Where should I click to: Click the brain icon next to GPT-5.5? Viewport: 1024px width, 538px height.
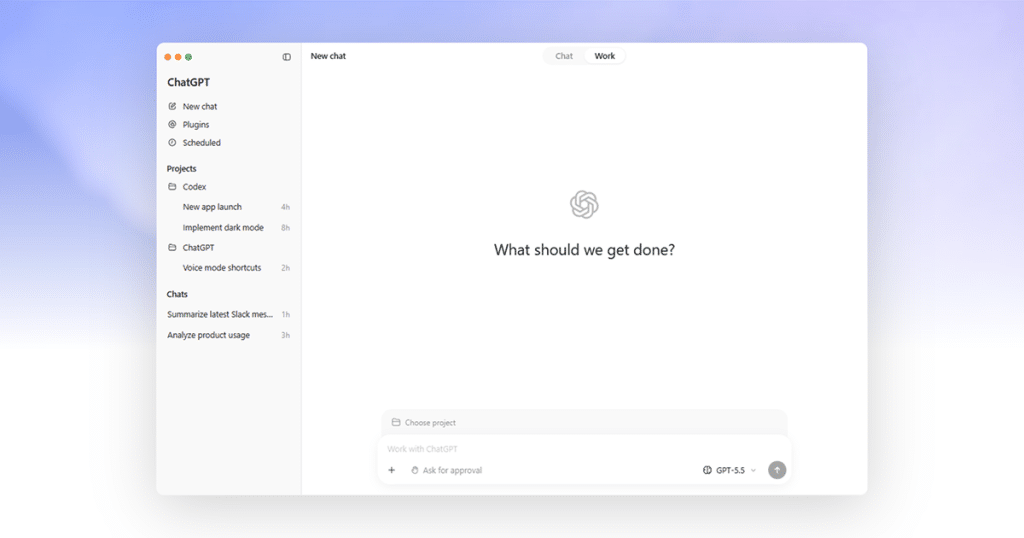707,470
